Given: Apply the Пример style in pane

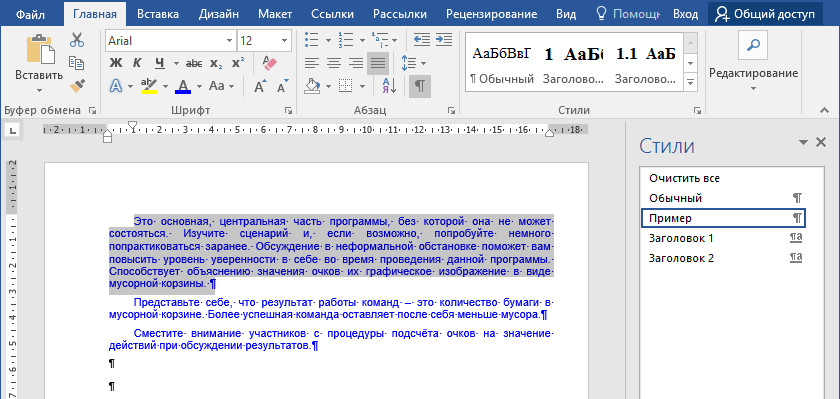Looking at the screenshot, I should (723, 218).
